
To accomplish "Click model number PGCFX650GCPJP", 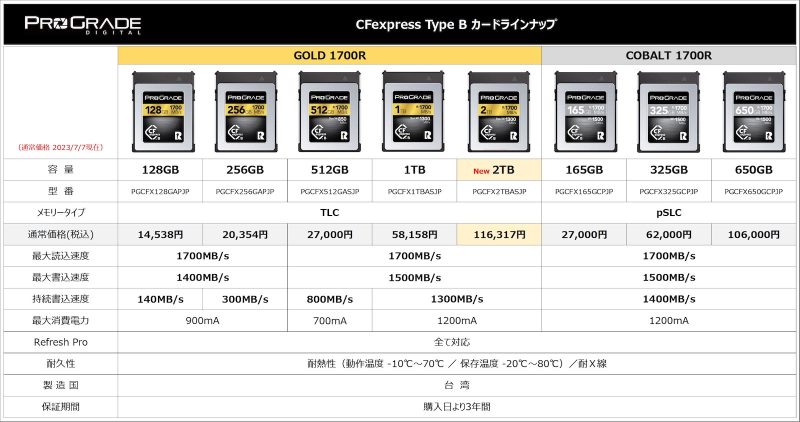I will pos(754,192).
